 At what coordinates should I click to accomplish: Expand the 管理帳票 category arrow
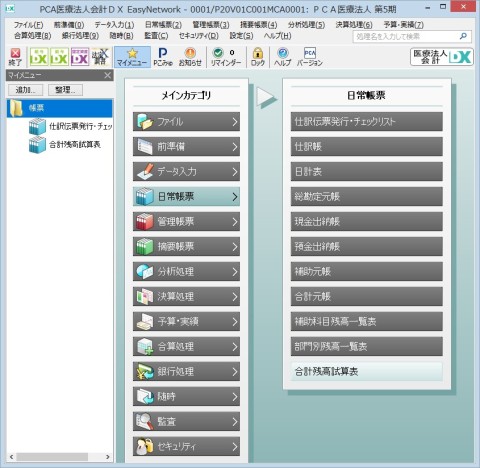click(x=235, y=222)
